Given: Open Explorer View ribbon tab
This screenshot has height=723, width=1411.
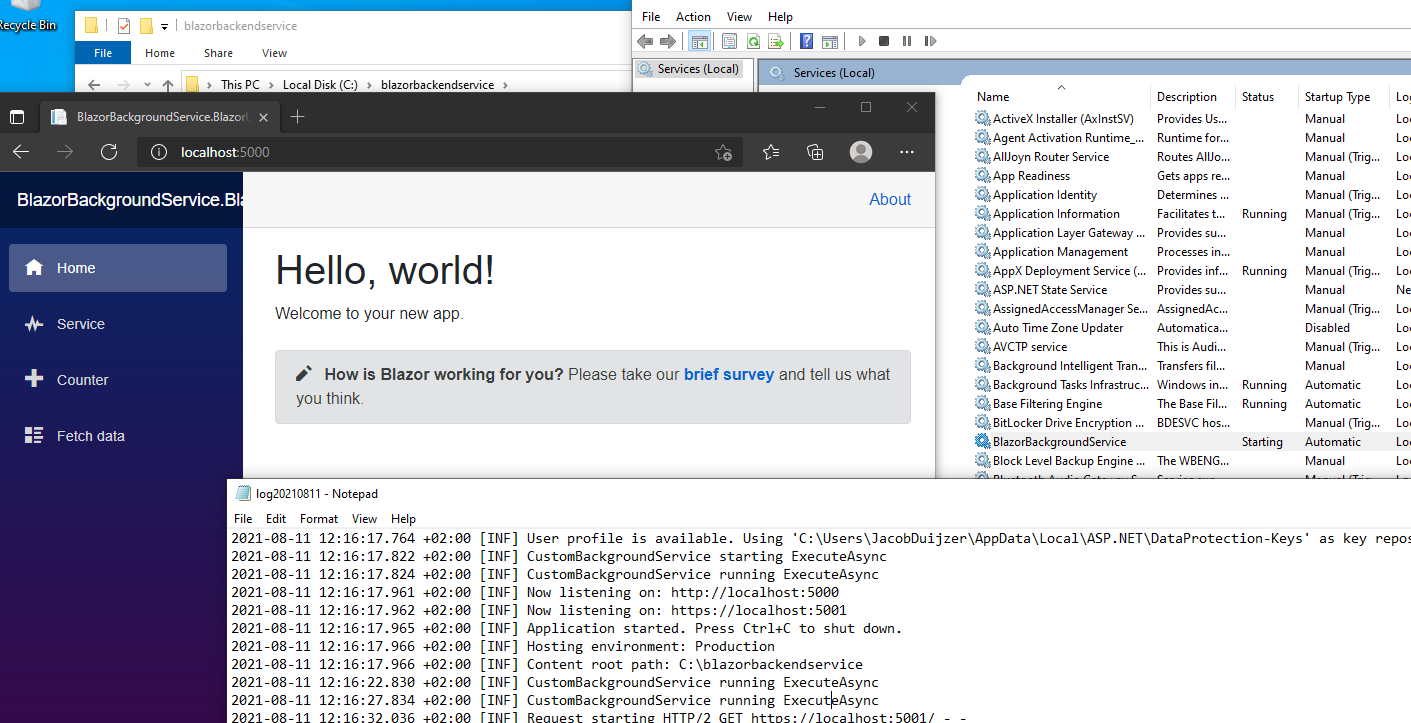Looking at the screenshot, I should 274,53.
